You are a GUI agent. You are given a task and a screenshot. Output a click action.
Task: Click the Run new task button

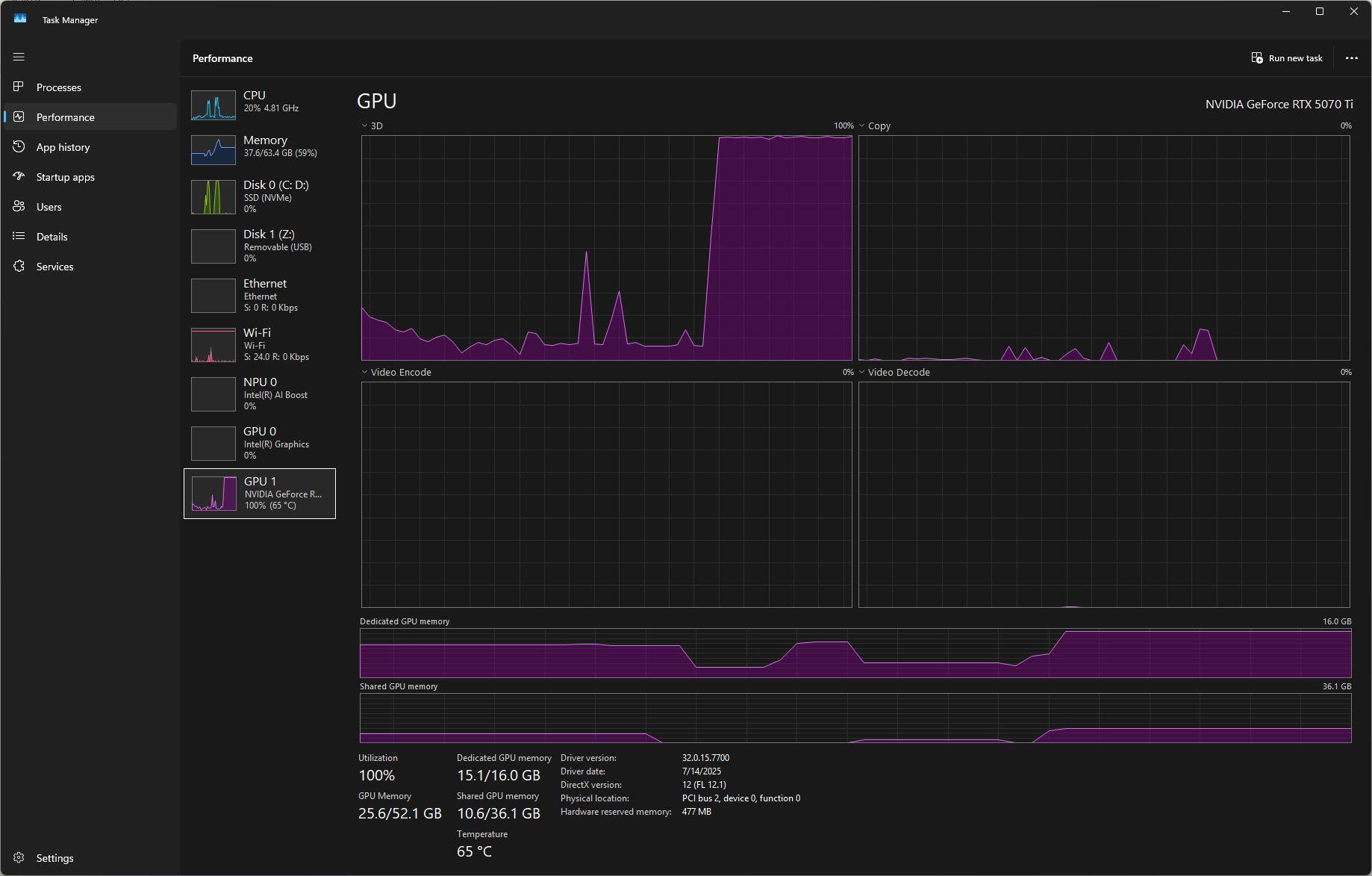pyautogui.click(x=1287, y=58)
